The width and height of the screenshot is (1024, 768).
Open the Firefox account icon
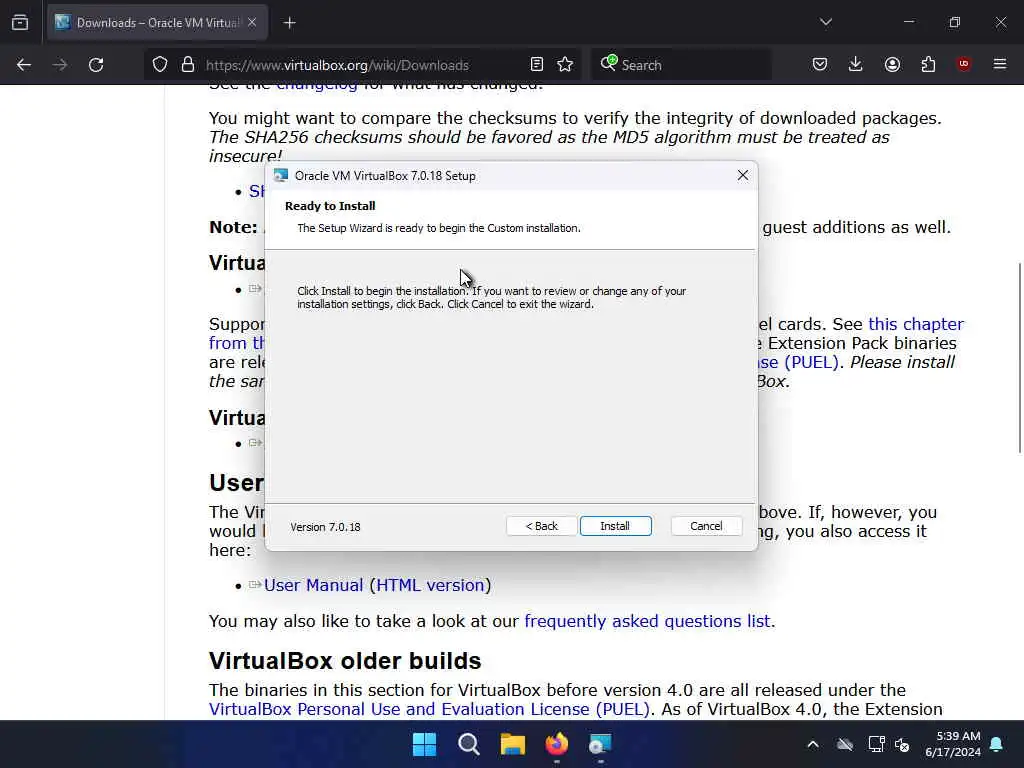click(892, 64)
